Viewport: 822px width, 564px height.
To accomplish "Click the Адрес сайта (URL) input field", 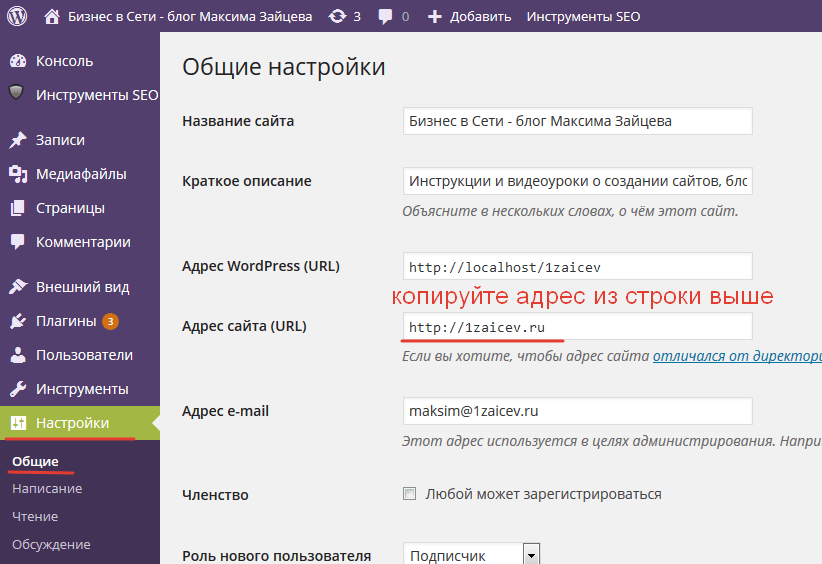I will tap(576, 327).
